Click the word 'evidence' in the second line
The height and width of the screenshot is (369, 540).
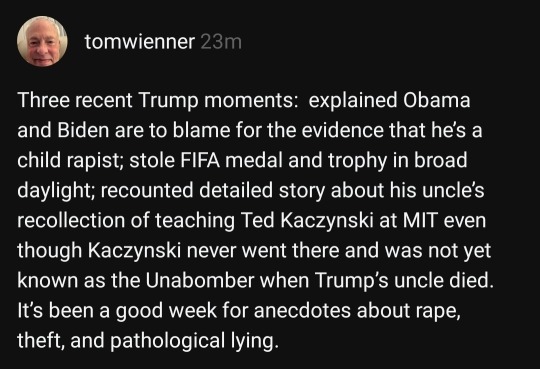pos(342,130)
